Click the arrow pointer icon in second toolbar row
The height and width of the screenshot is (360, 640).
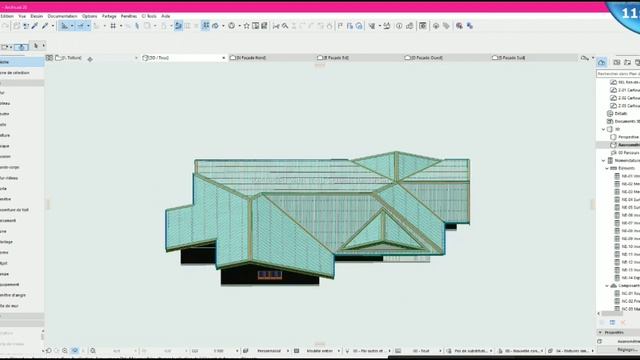[36, 46]
